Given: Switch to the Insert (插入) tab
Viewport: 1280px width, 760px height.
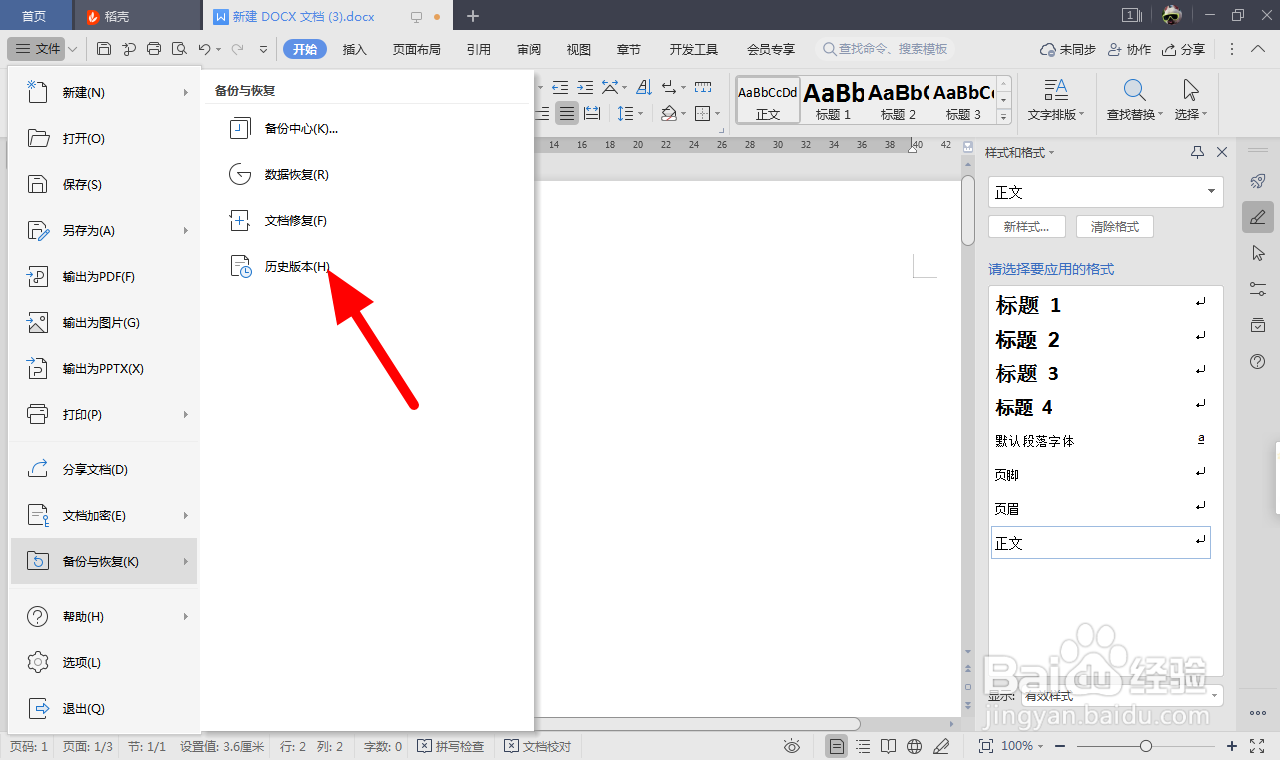Looking at the screenshot, I should click(x=355, y=49).
